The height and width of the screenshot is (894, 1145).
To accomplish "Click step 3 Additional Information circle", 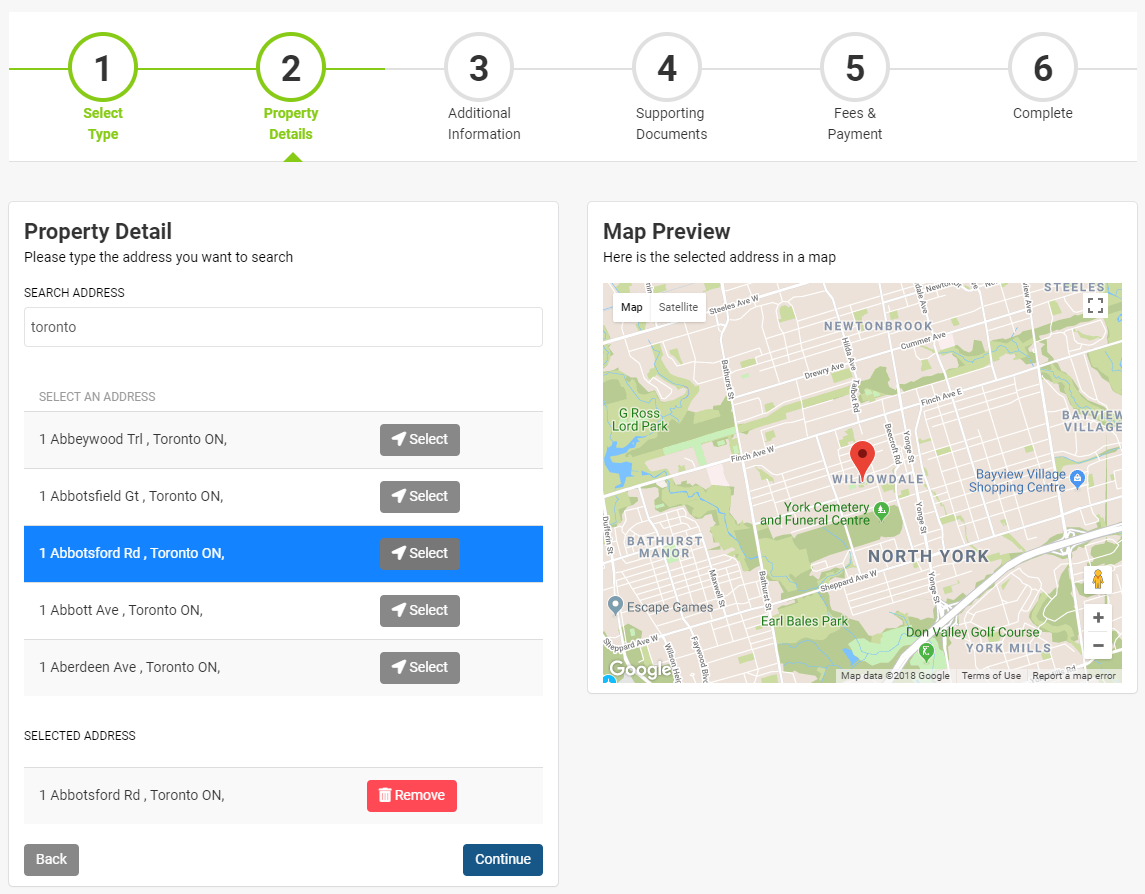I will (478, 67).
